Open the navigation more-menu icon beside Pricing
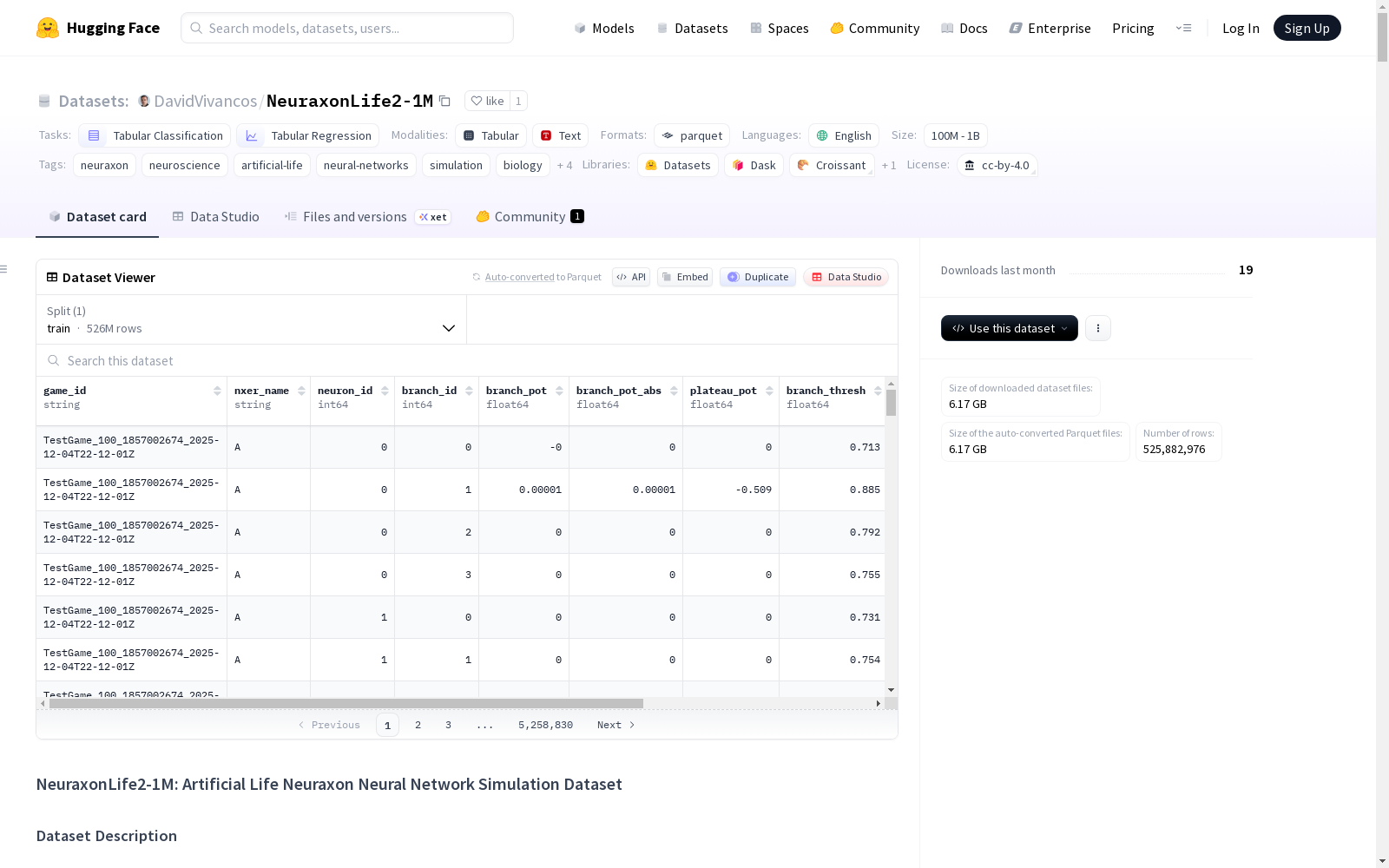The image size is (1389, 868). coord(1183,28)
